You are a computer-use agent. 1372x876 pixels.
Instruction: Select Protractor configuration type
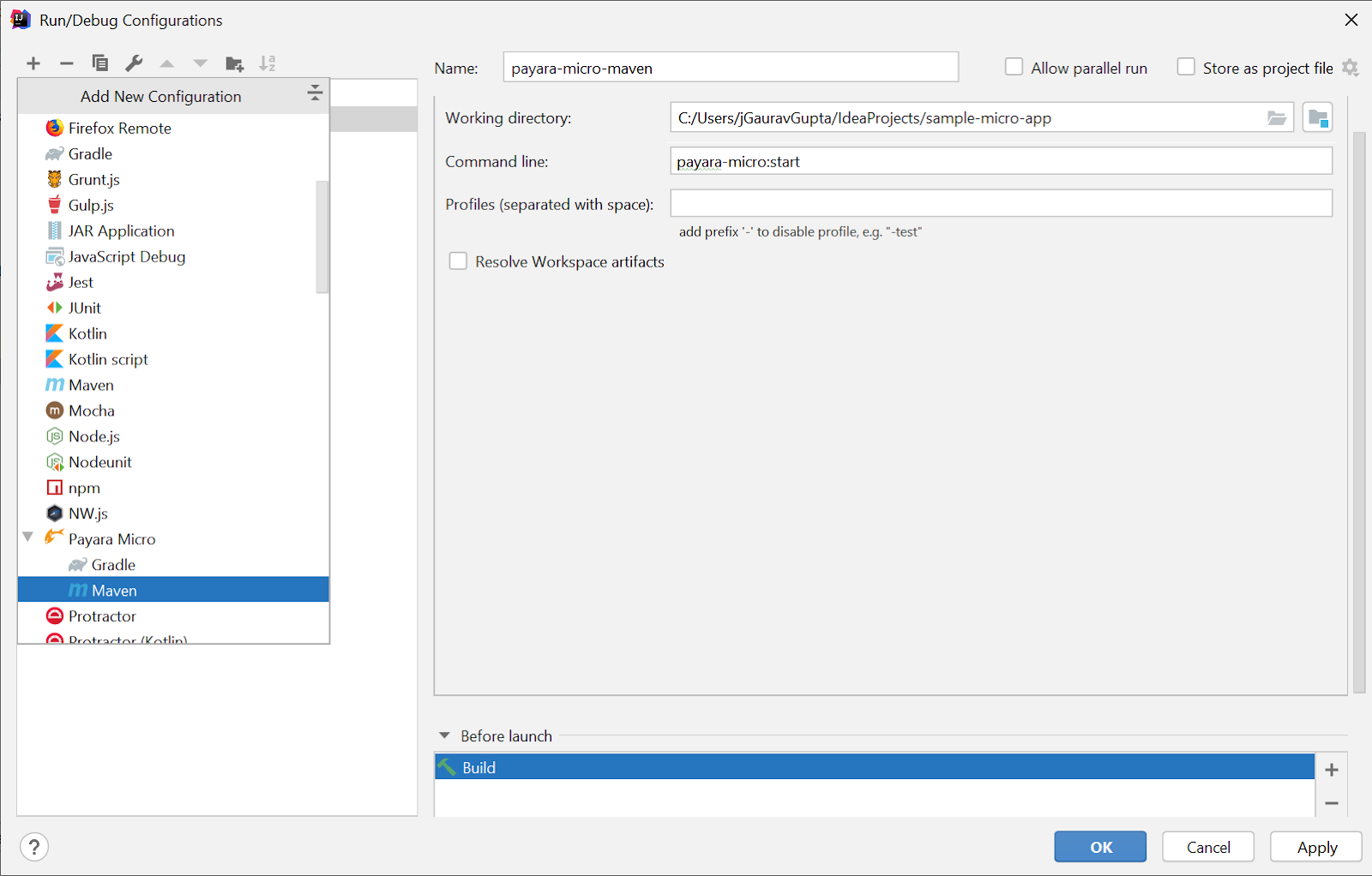click(x=173, y=616)
